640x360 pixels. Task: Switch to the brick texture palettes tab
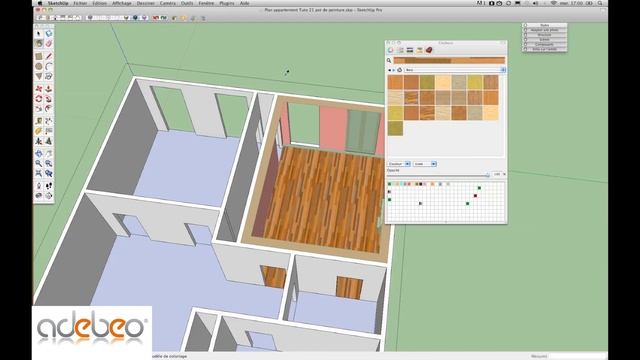point(429,50)
